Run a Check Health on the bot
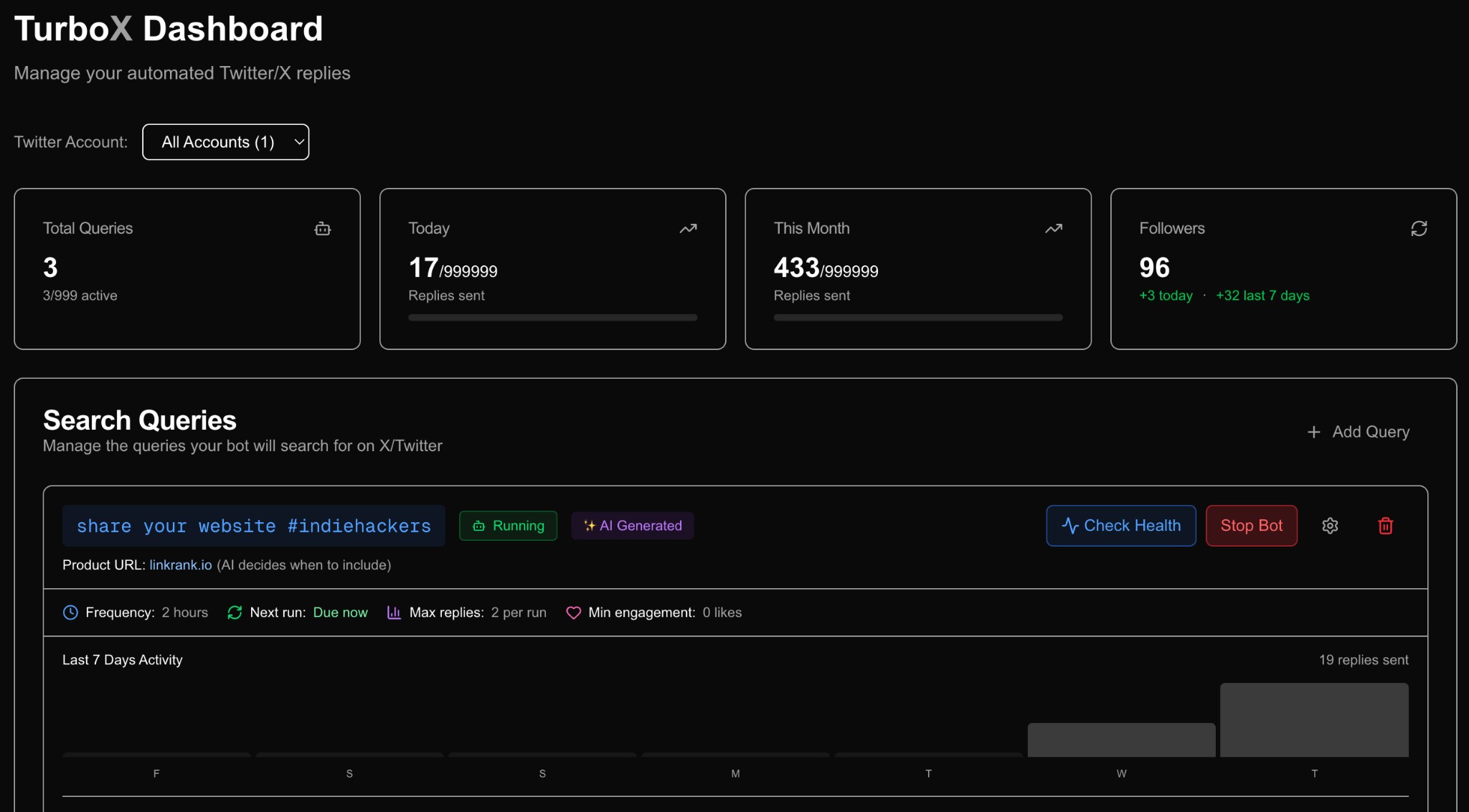This screenshot has width=1469, height=812. pyautogui.click(x=1120, y=526)
